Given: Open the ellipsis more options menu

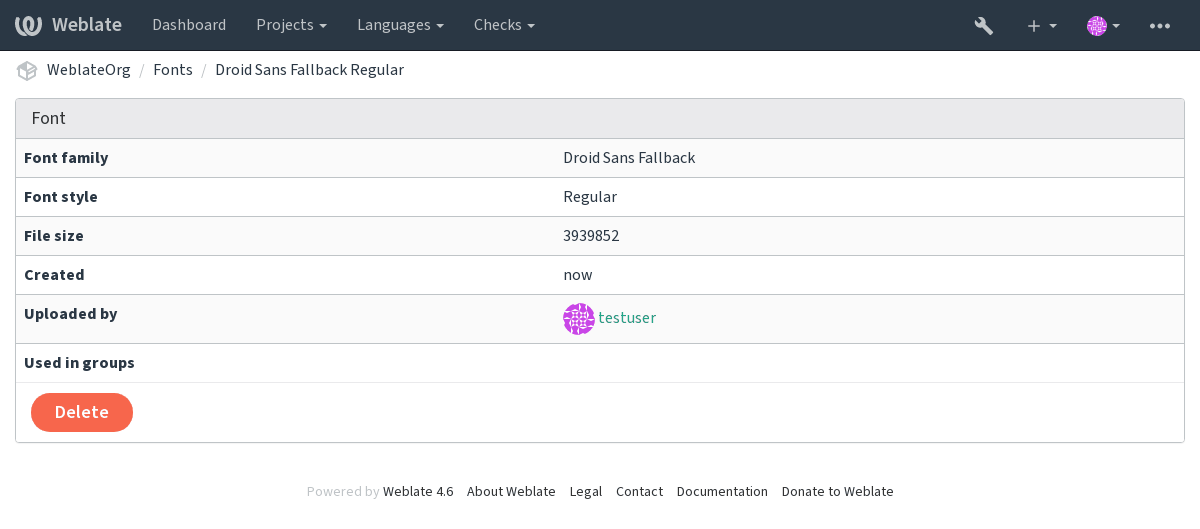Looking at the screenshot, I should 1160,25.
